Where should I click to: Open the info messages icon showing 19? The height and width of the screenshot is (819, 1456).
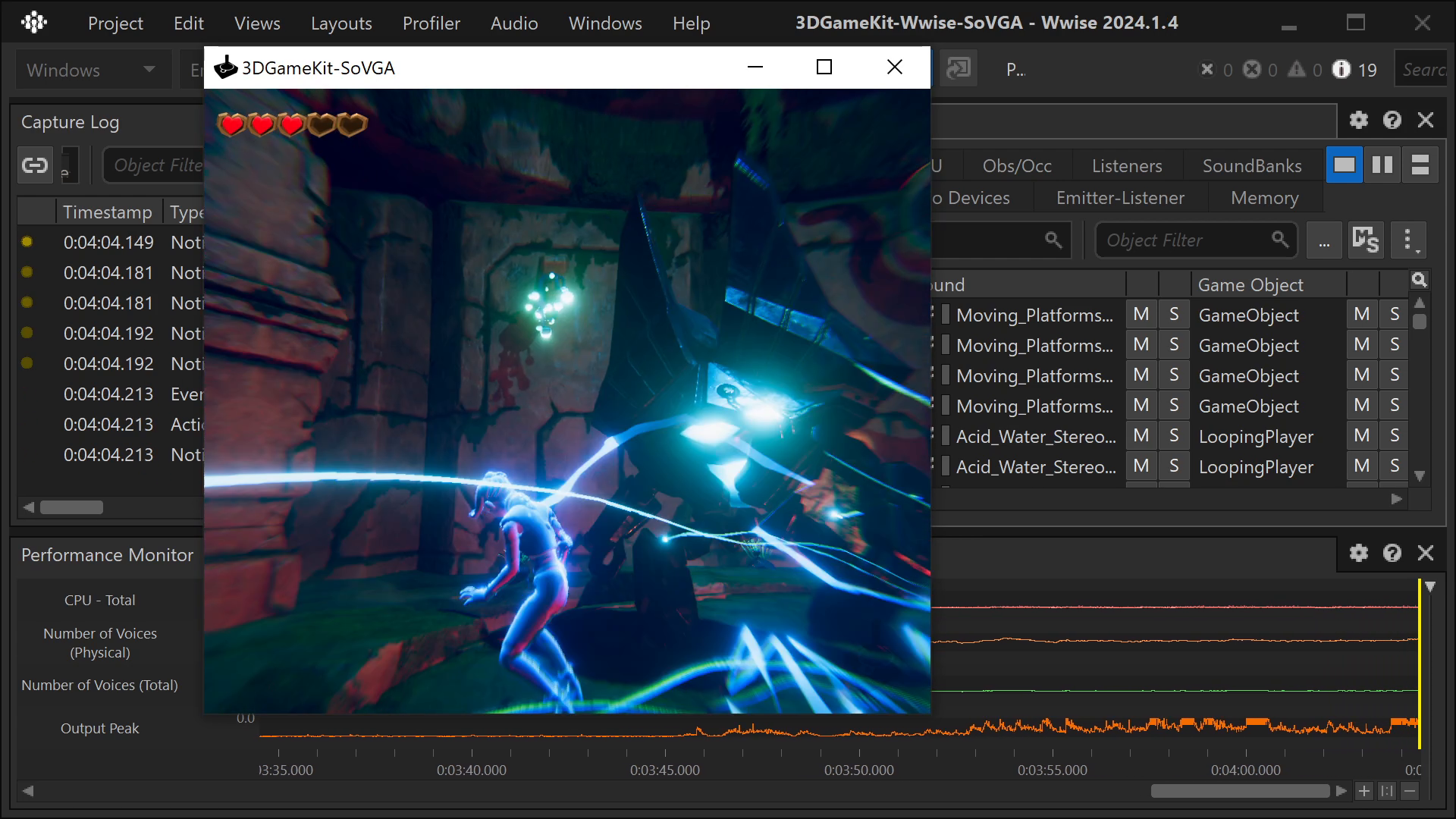(1341, 69)
